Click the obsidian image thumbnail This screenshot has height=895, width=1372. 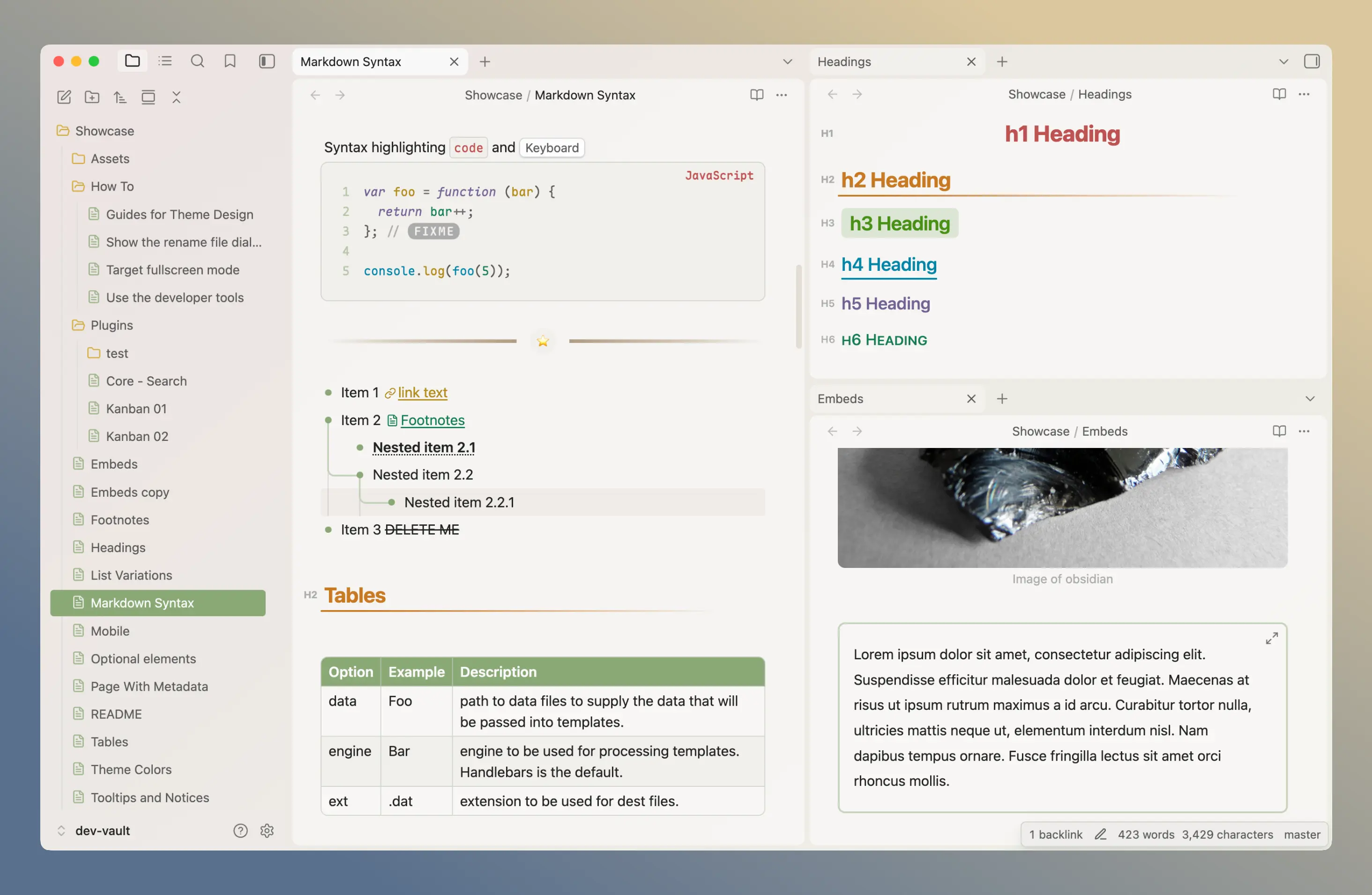click(x=1062, y=507)
